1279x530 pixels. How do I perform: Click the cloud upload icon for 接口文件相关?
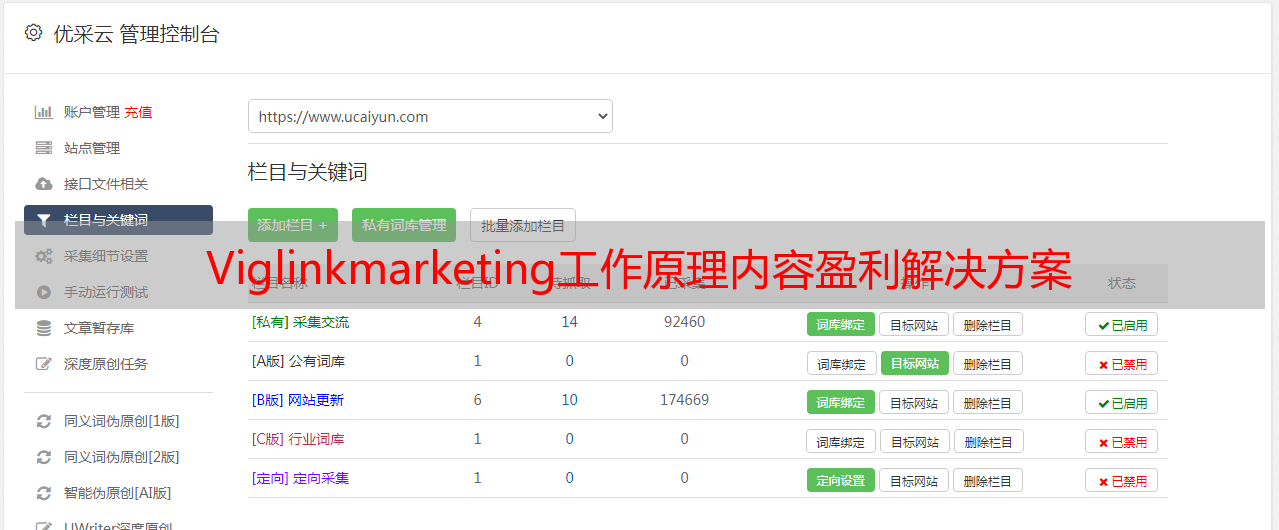pyautogui.click(x=43, y=184)
